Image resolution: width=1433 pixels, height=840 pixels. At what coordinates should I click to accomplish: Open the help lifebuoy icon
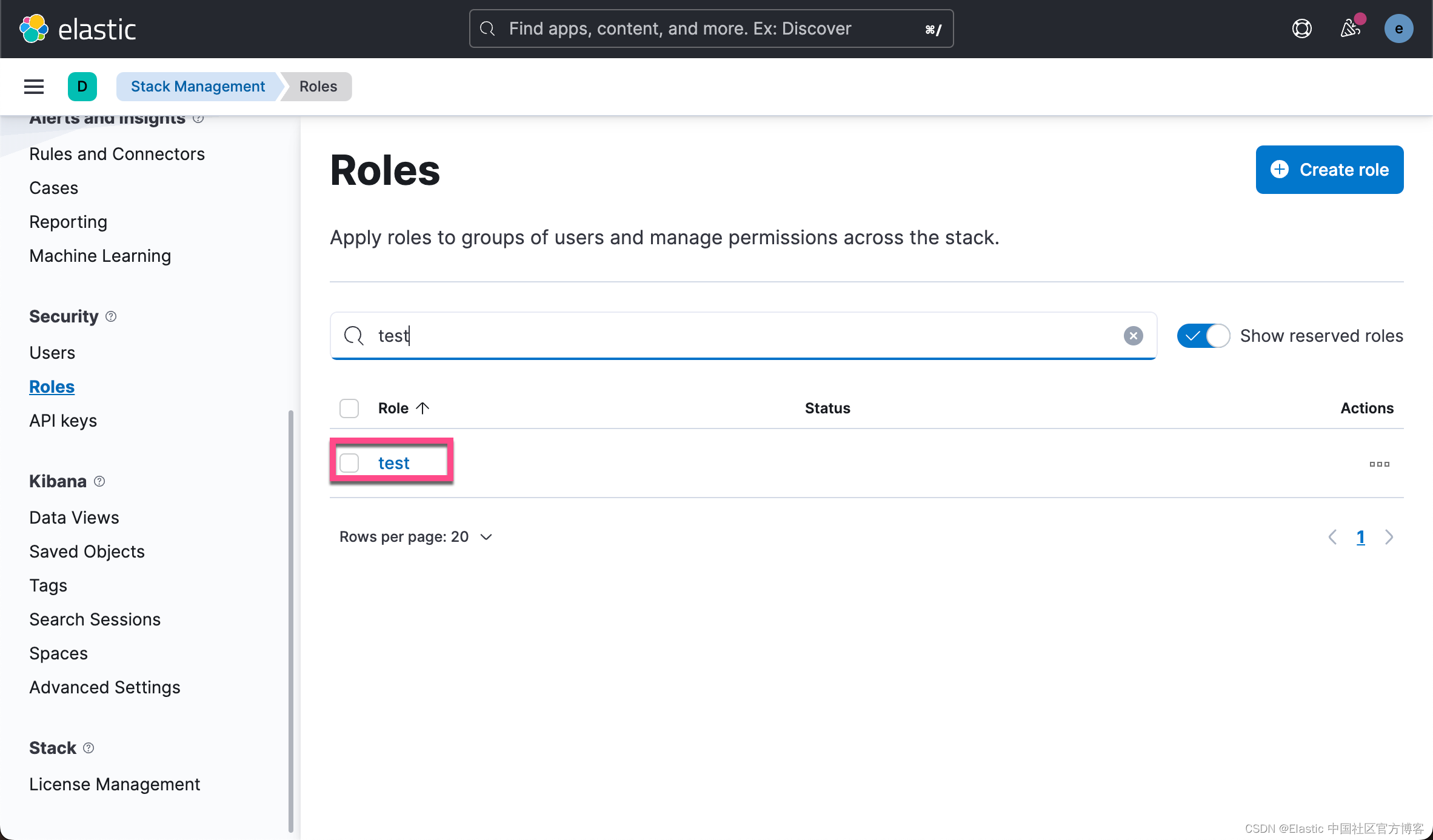pyautogui.click(x=1301, y=28)
